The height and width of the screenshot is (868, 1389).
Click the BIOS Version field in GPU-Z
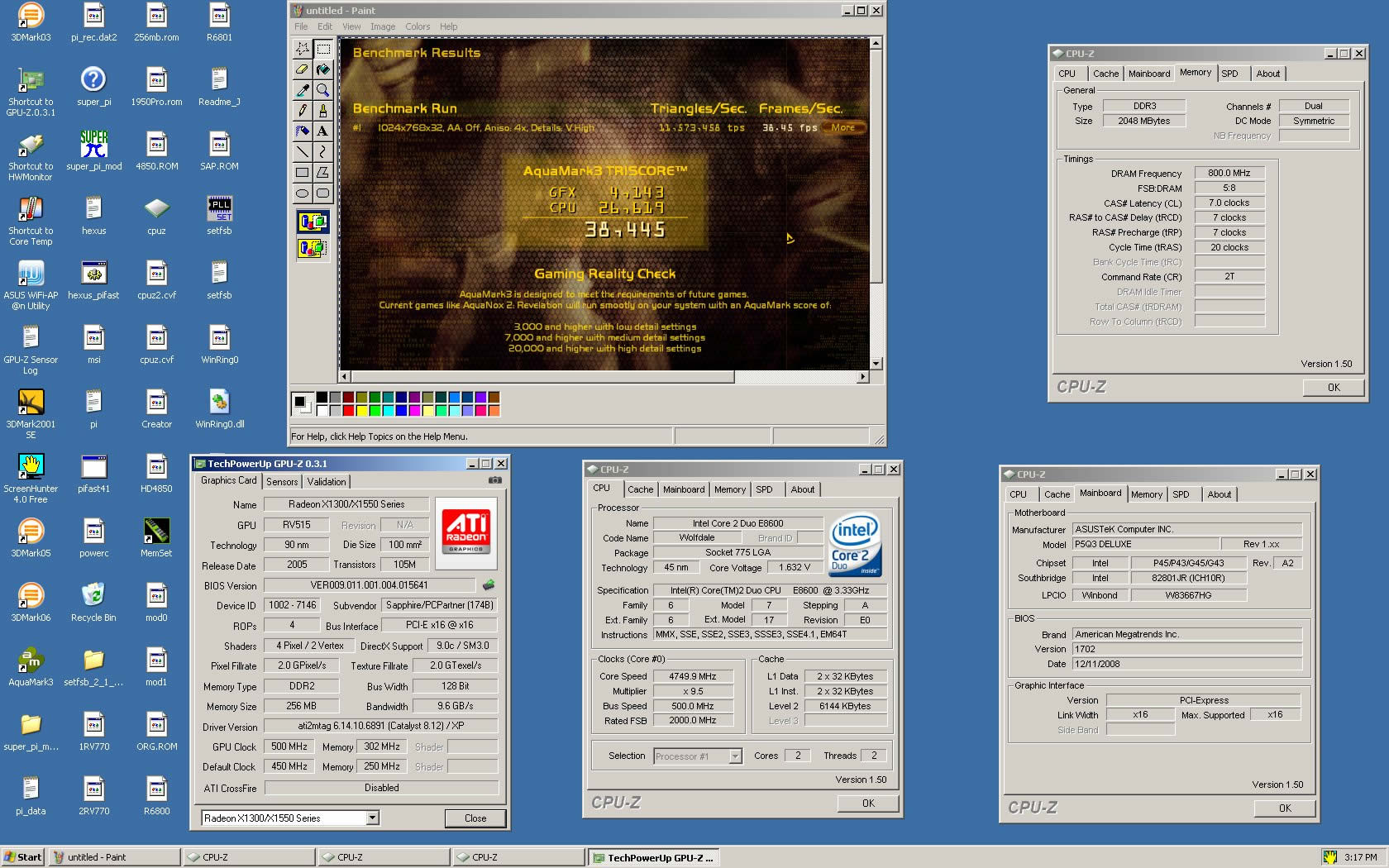coord(369,585)
